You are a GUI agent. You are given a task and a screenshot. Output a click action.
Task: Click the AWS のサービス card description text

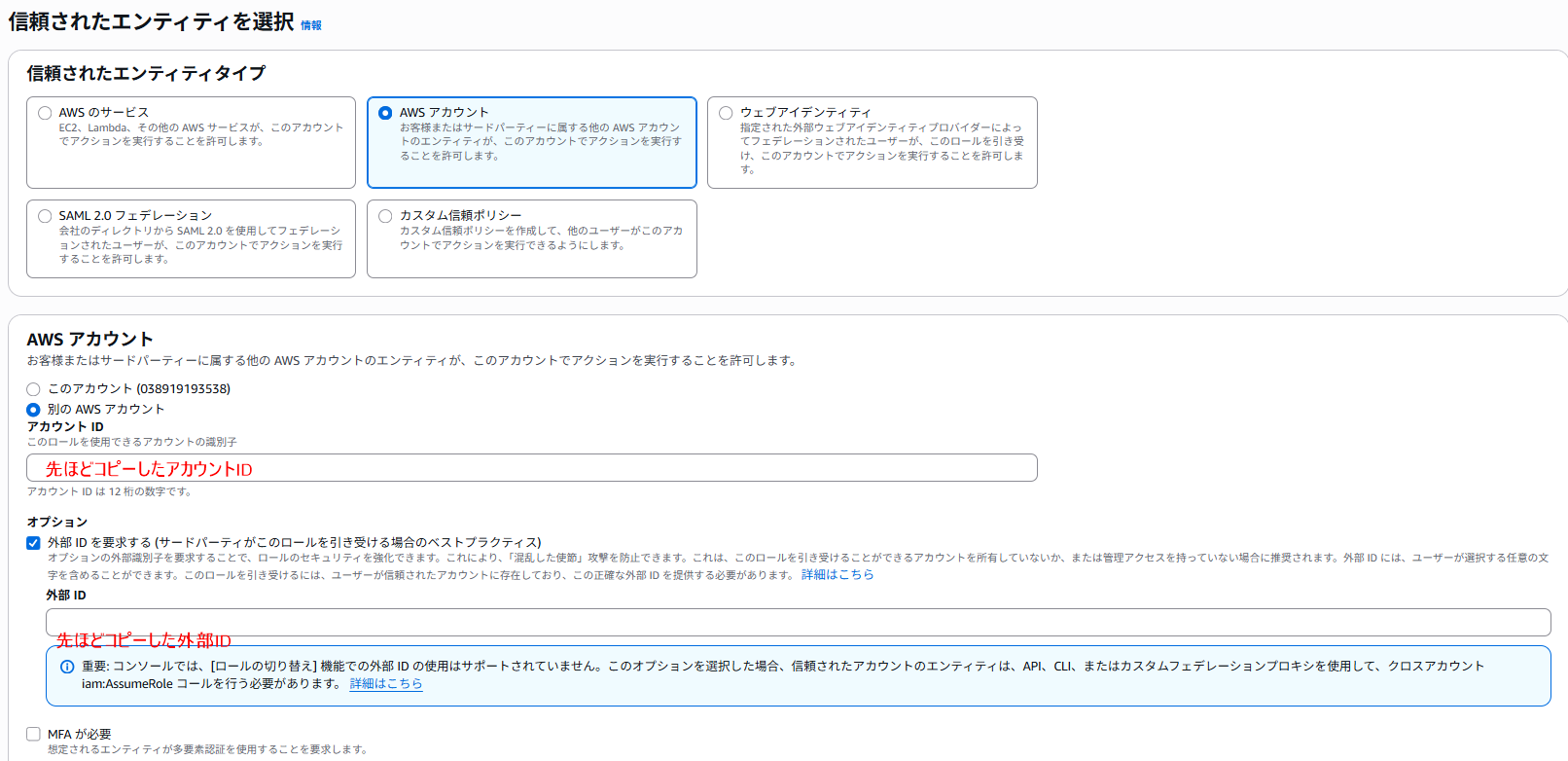(x=201, y=134)
